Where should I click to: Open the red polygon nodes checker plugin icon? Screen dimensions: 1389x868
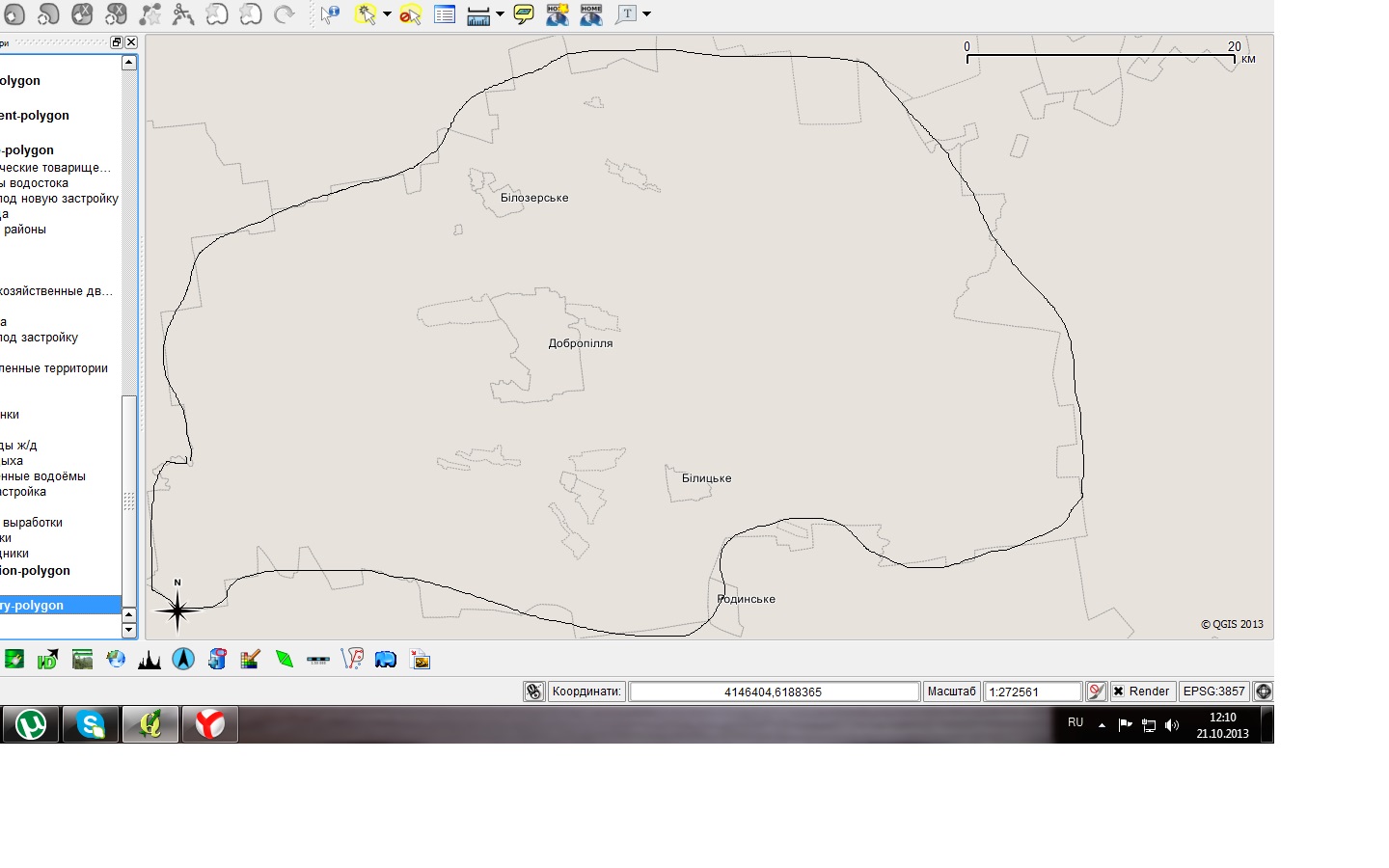point(352,660)
